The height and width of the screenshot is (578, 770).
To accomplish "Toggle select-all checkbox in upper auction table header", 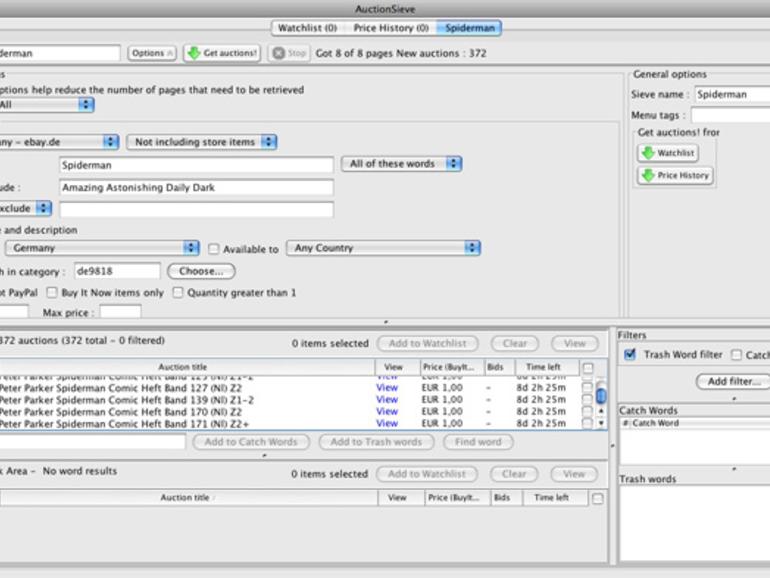I will point(588,367).
